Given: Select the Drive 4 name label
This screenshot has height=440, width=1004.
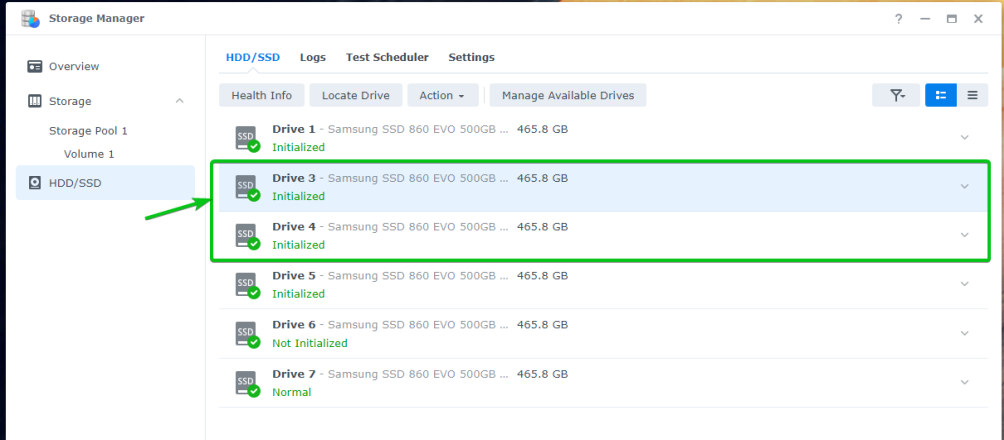Looking at the screenshot, I should pos(294,227).
